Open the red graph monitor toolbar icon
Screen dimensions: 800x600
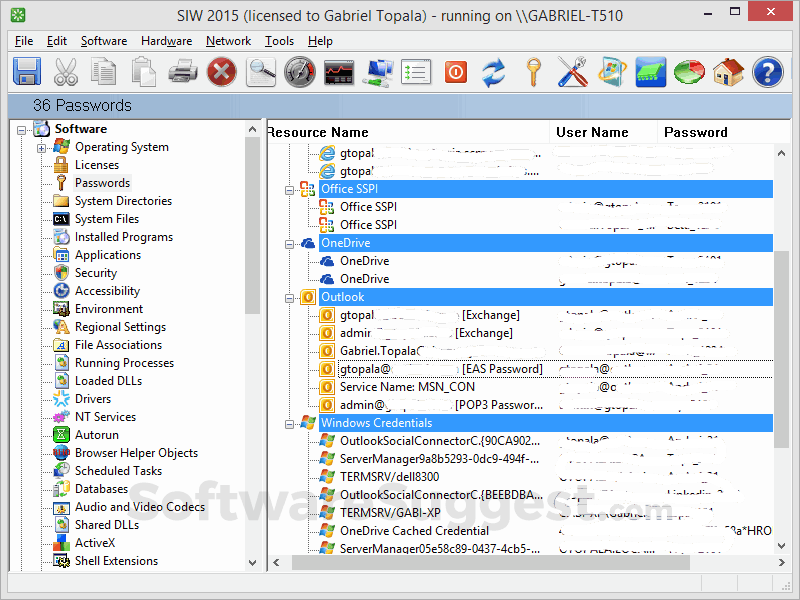click(339, 72)
